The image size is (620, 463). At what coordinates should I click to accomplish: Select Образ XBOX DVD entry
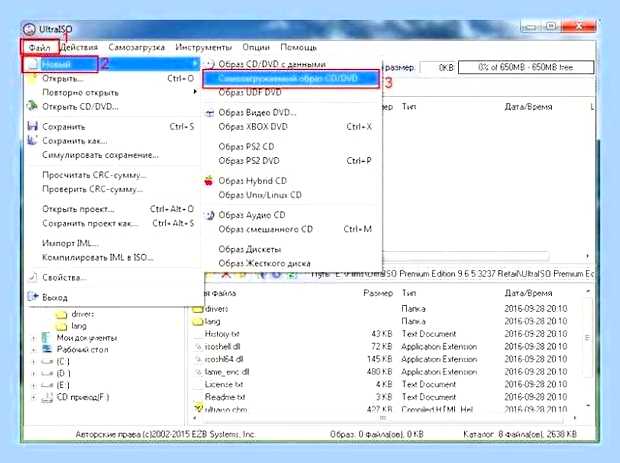[291, 127]
